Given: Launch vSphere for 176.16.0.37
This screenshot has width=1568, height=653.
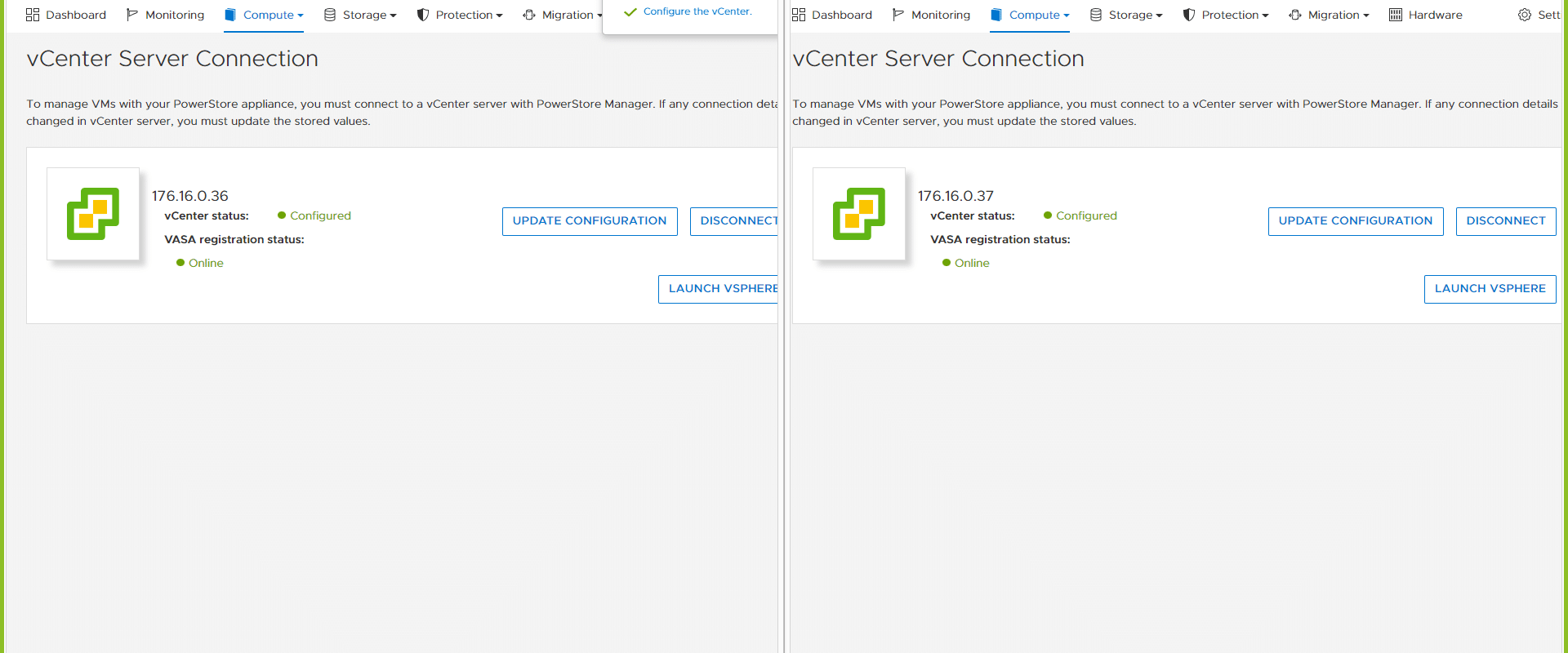Looking at the screenshot, I should pyautogui.click(x=1490, y=289).
